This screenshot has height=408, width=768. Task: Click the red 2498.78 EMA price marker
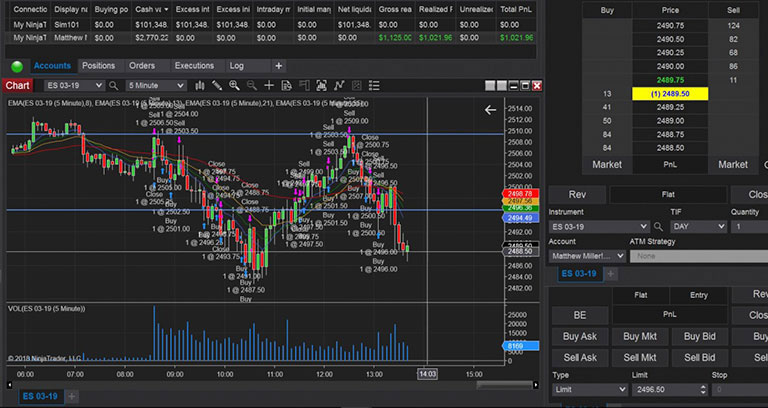pos(521,194)
